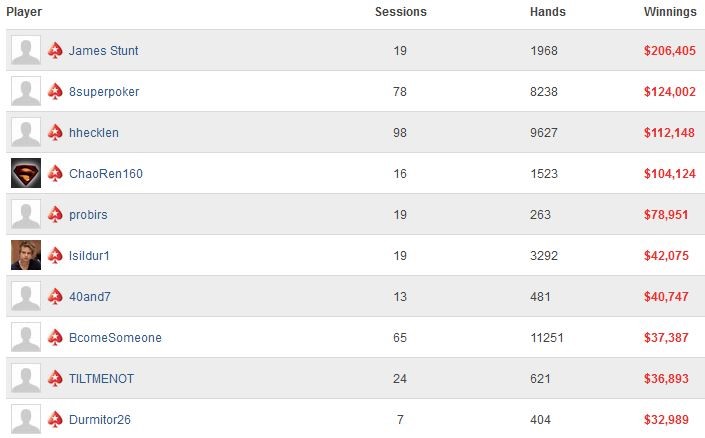705x438 pixels.
Task: Open the ChaoRen160 player name link
Action: (106, 174)
